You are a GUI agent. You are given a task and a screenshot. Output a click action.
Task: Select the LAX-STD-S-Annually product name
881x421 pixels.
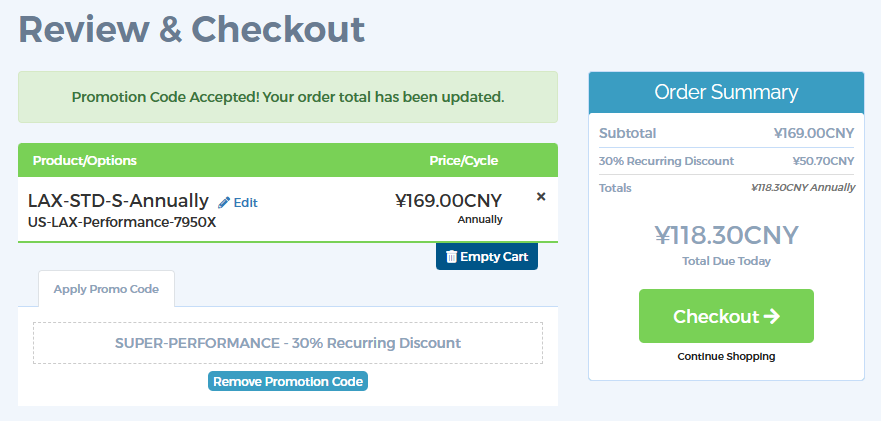coord(118,201)
